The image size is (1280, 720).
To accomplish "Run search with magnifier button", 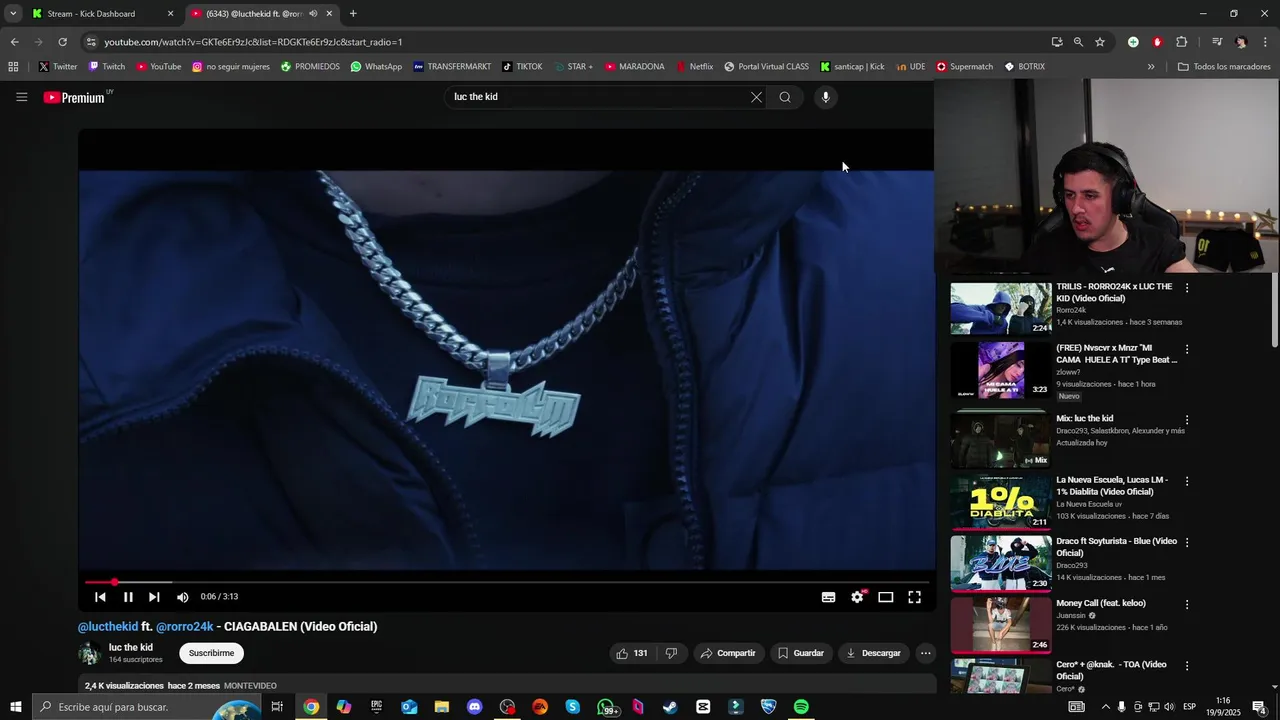I will [785, 97].
